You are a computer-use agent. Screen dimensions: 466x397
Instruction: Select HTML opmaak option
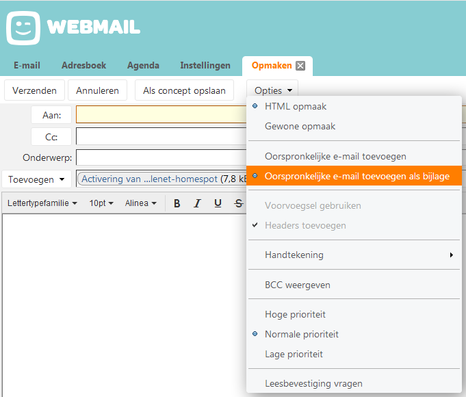click(354, 107)
